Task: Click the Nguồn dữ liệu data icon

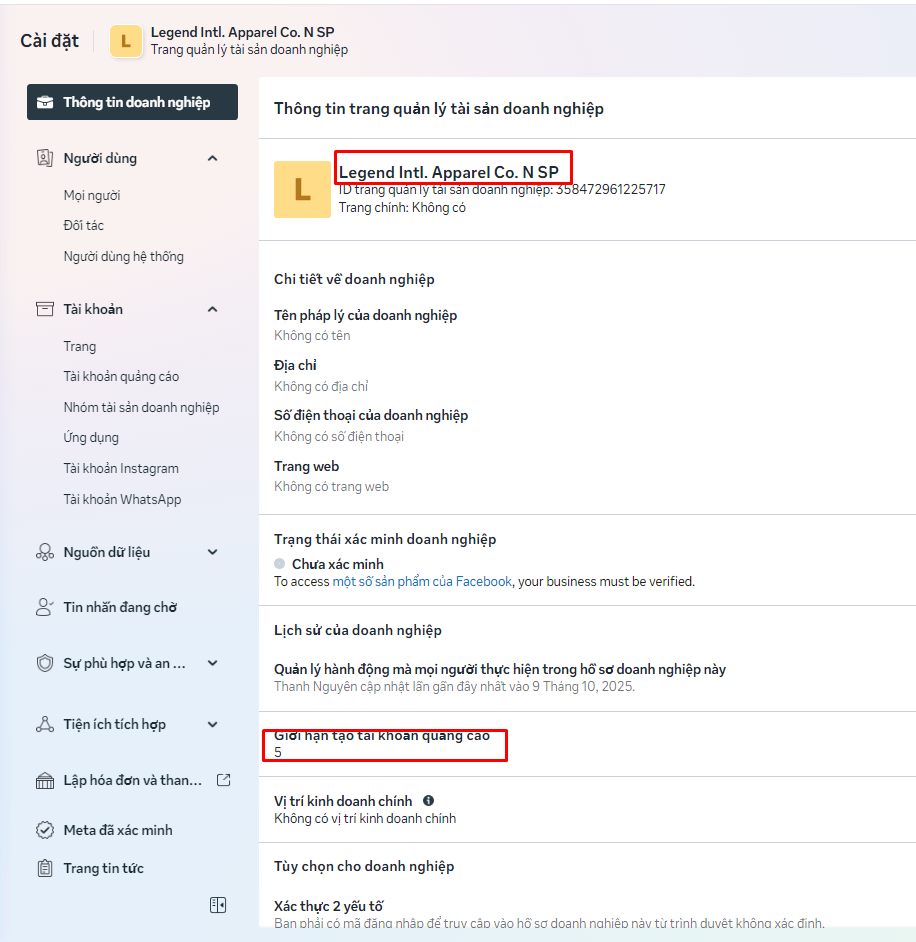Action: pos(44,552)
